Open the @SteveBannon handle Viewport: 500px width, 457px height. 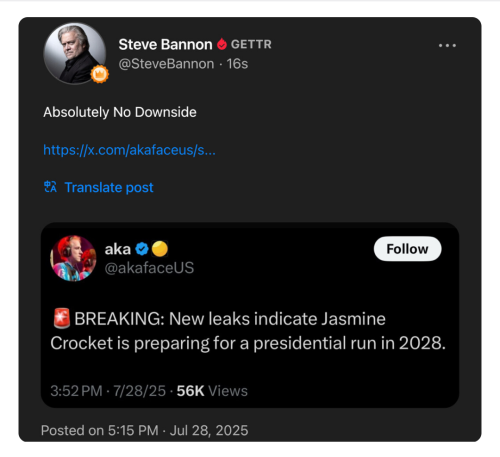166,64
